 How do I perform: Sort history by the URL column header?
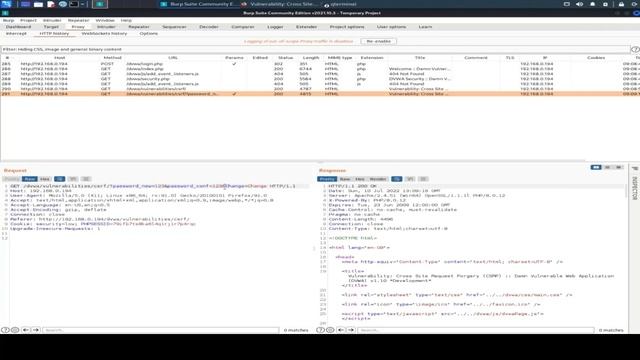pos(173,58)
